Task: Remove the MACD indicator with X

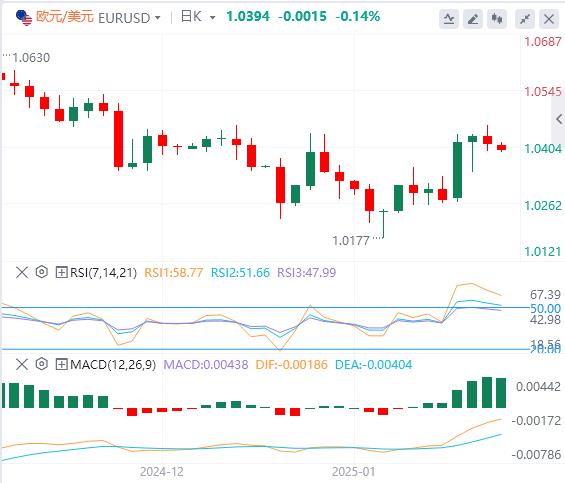Action: (22, 364)
